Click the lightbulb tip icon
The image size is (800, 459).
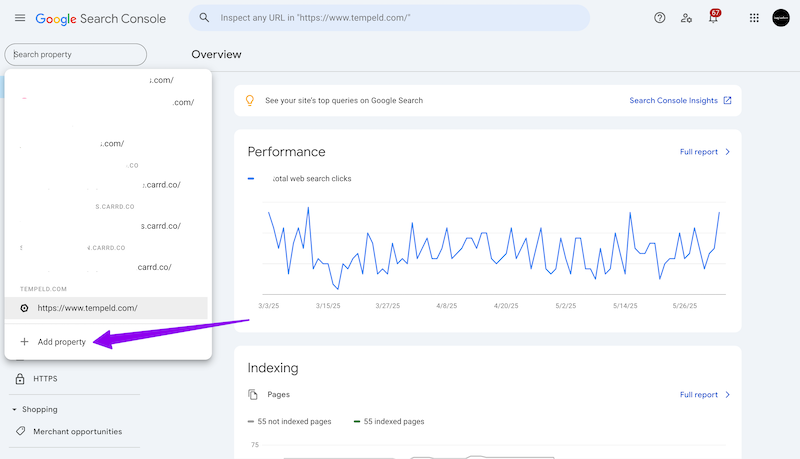point(249,100)
